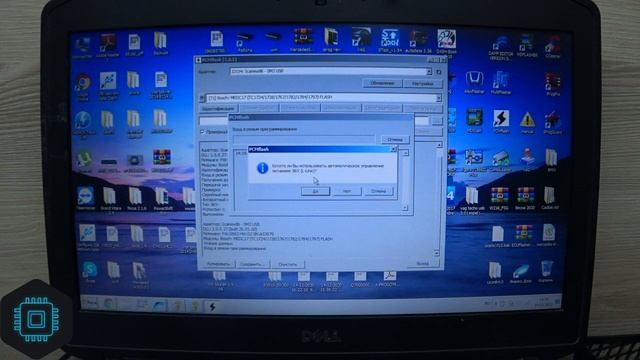Expand the Bosch MEDC17 module dropdown

tap(438, 98)
